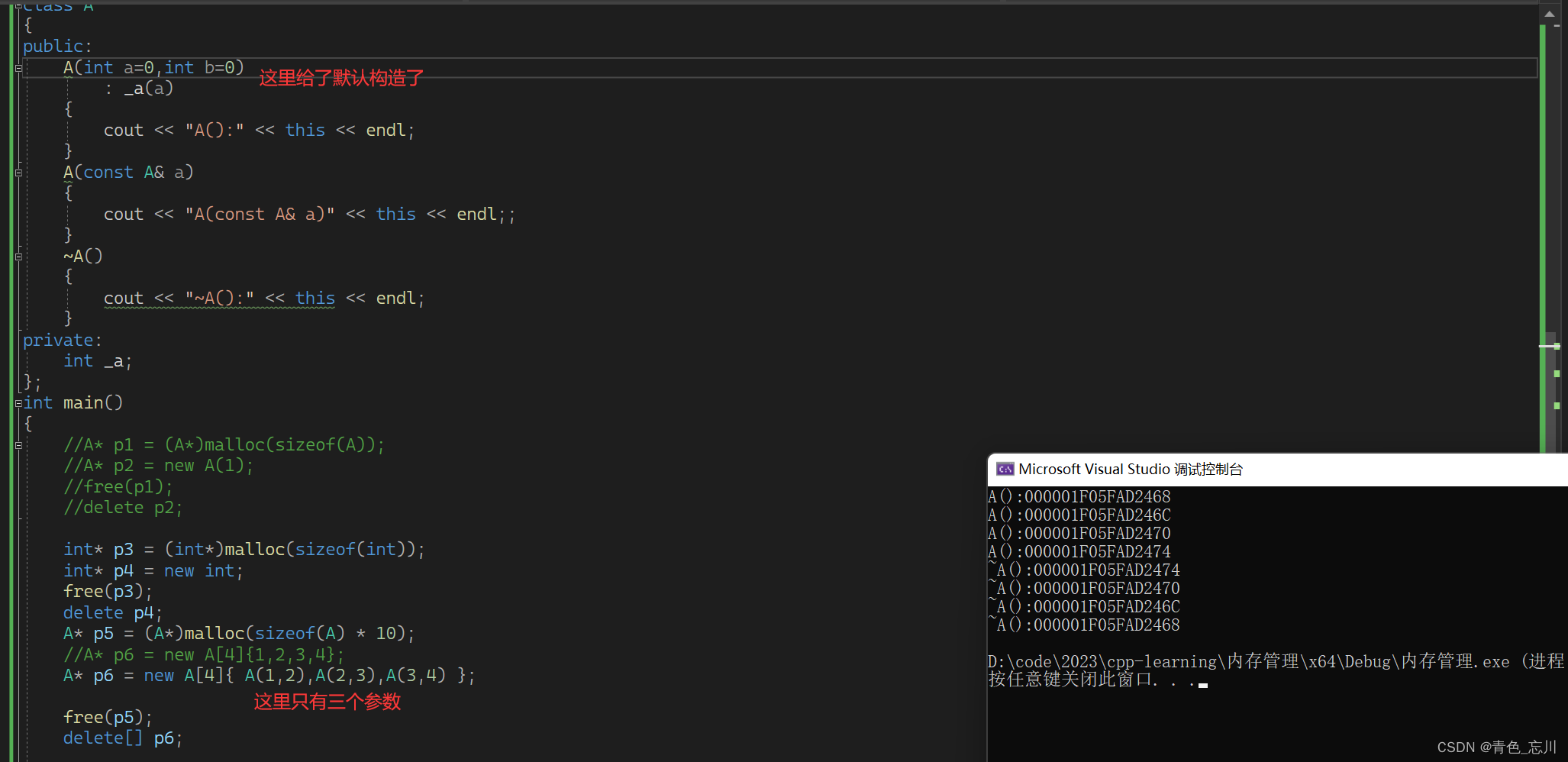
Task: Click console output '~A():000001F05FAD2468'
Action: click(x=1084, y=625)
